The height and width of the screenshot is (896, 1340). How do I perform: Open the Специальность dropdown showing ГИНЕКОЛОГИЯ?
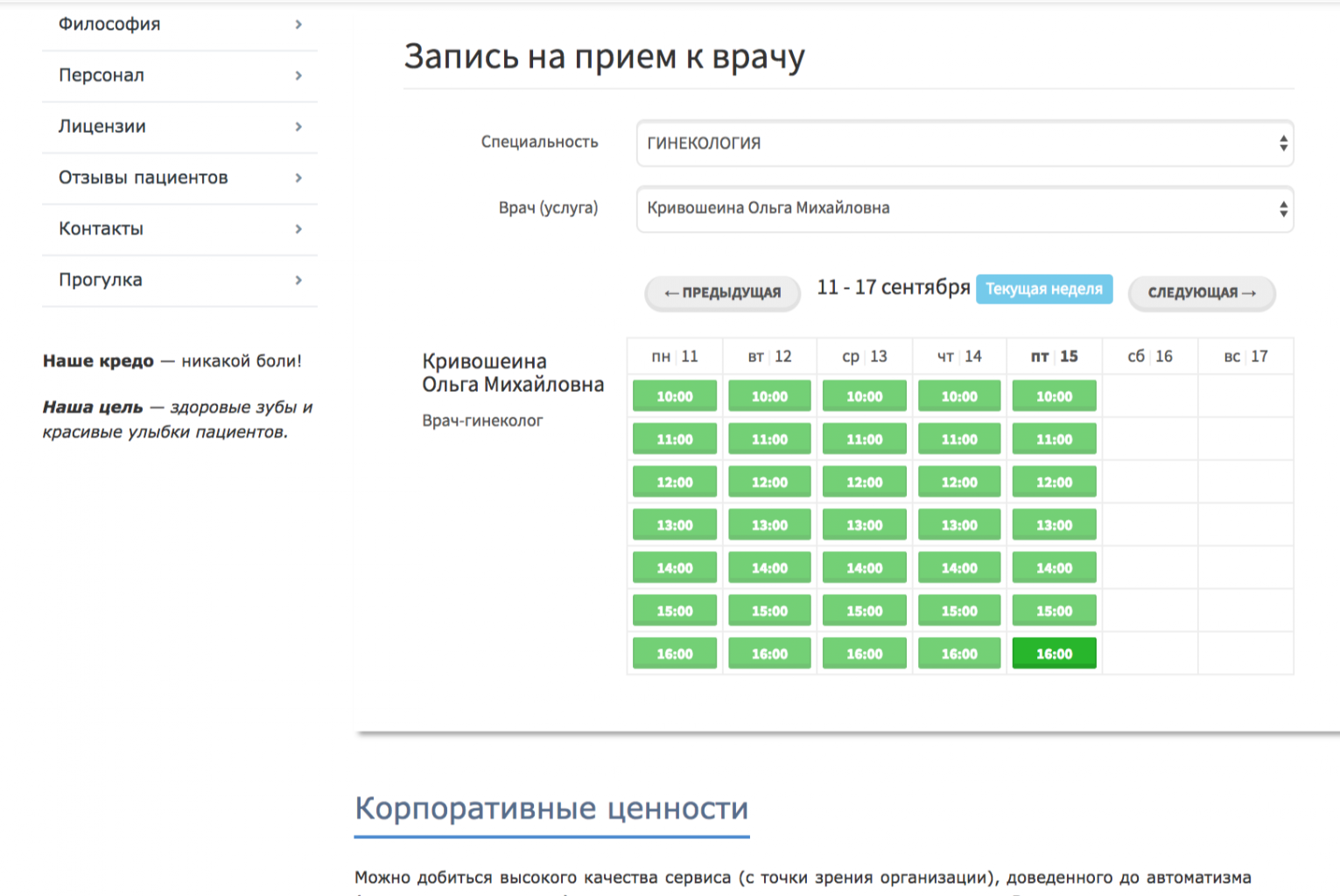pos(964,143)
